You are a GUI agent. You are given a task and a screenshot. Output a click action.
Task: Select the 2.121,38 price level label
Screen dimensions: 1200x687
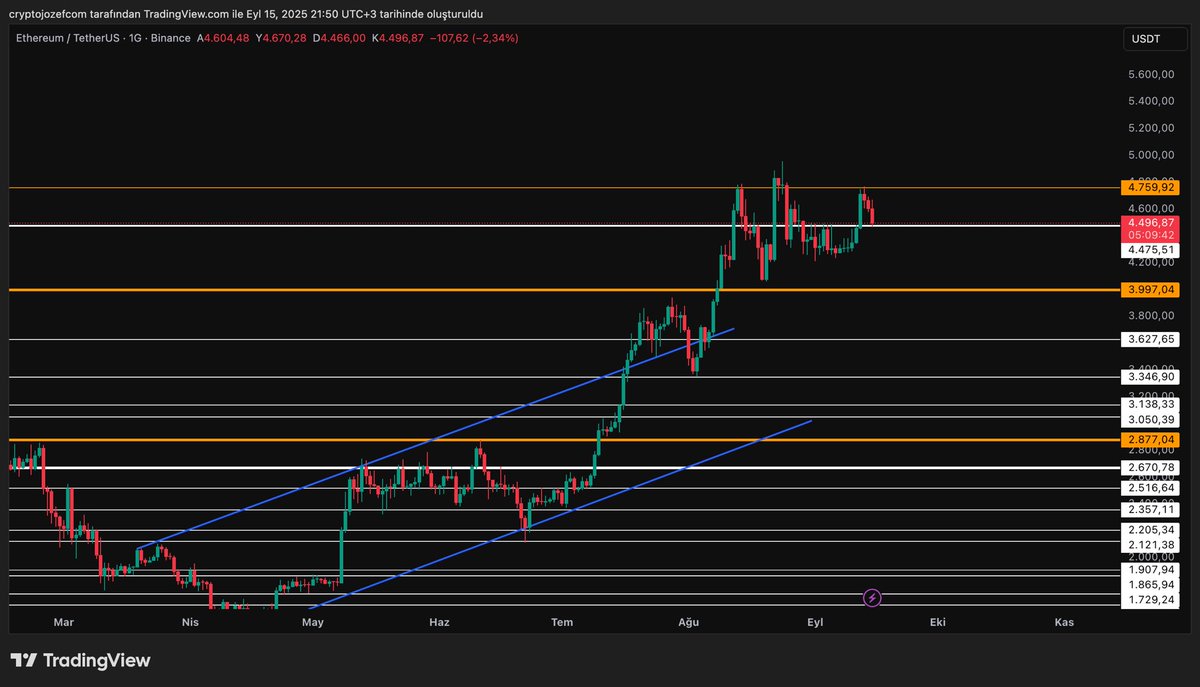tap(1150, 544)
